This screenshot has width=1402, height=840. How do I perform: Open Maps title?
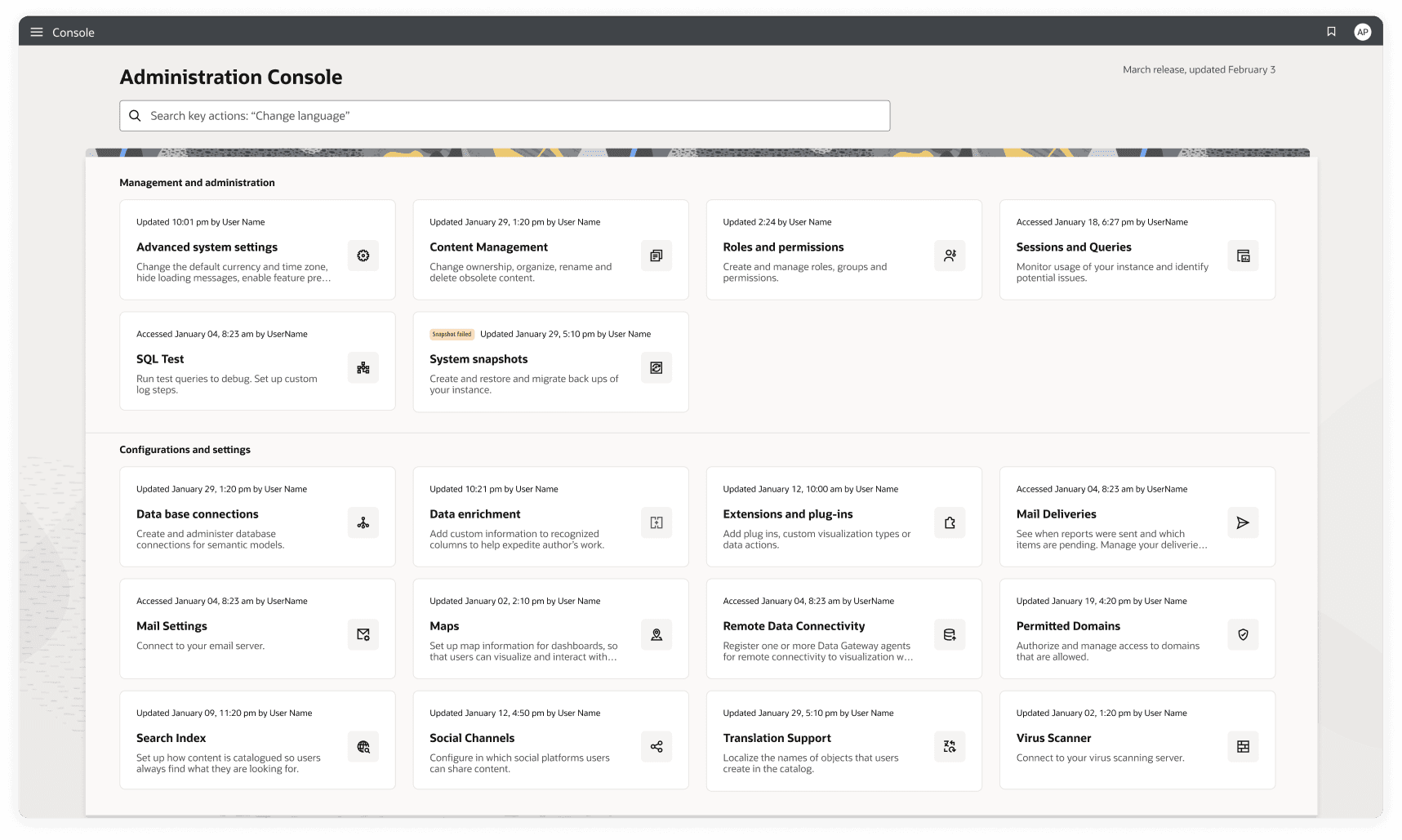[x=444, y=626]
